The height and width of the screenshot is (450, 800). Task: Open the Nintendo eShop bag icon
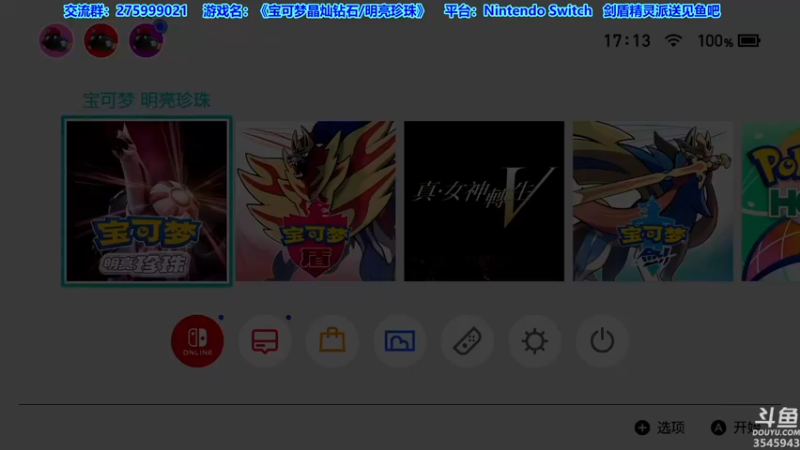point(332,341)
